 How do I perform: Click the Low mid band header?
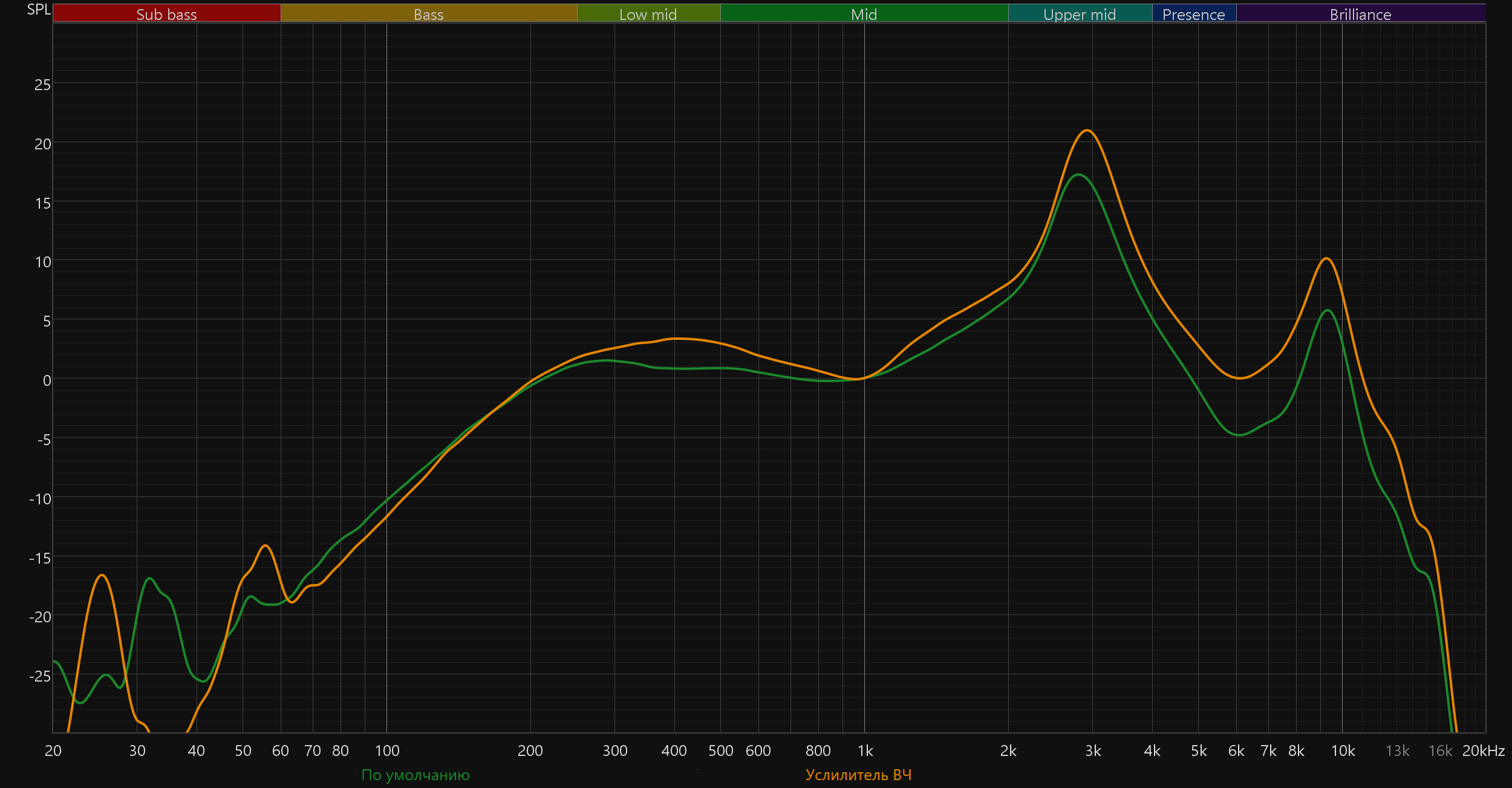648,14
